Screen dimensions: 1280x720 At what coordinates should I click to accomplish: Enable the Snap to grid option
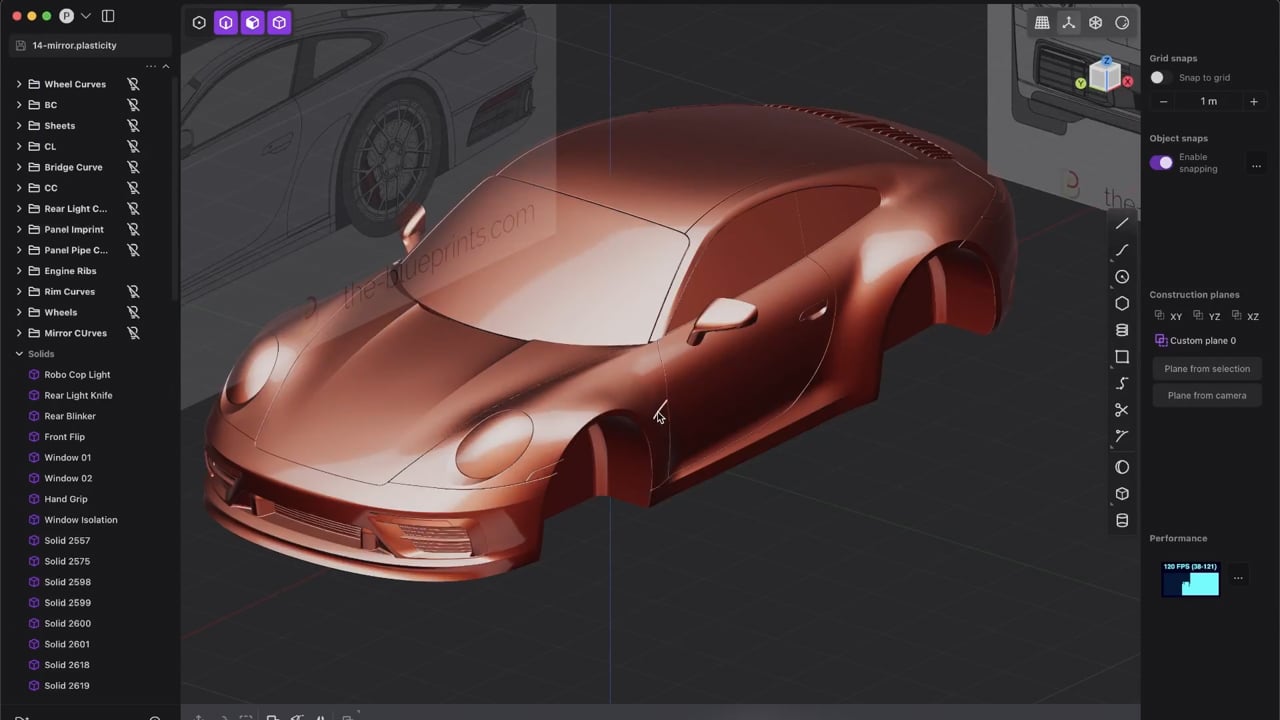click(1157, 77)
